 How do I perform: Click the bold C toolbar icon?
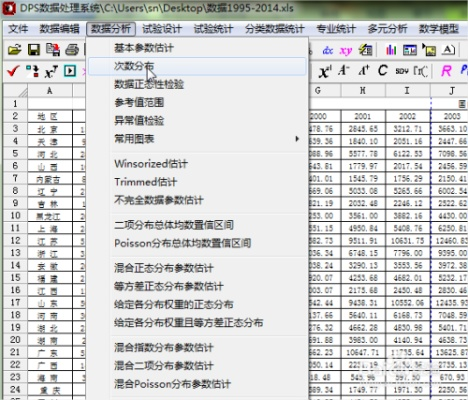(x=383, y=70)
